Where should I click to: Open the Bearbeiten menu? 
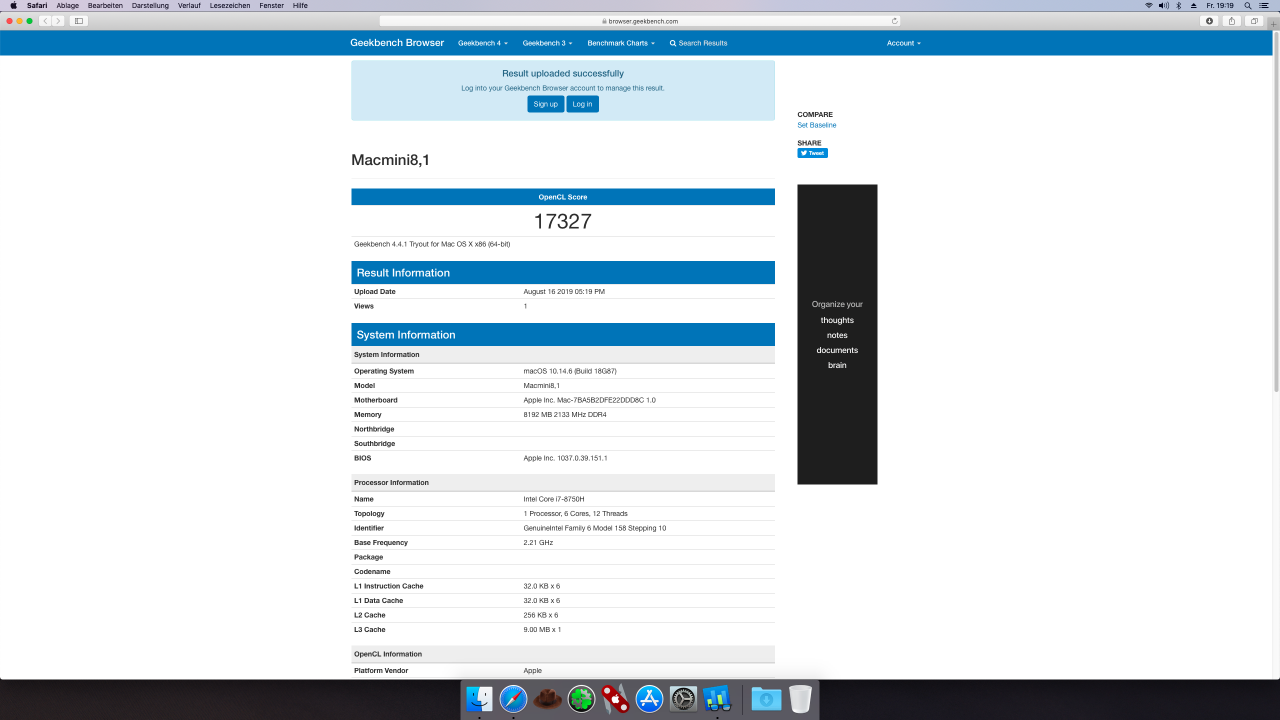click(106, 5)
